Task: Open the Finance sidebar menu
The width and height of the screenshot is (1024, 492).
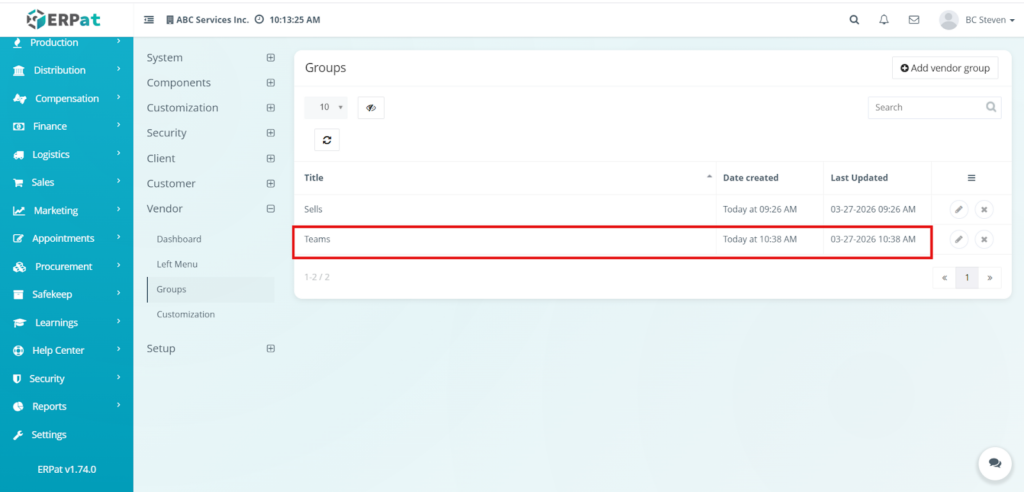Action: pyautogui.click(x=50, y=126)
